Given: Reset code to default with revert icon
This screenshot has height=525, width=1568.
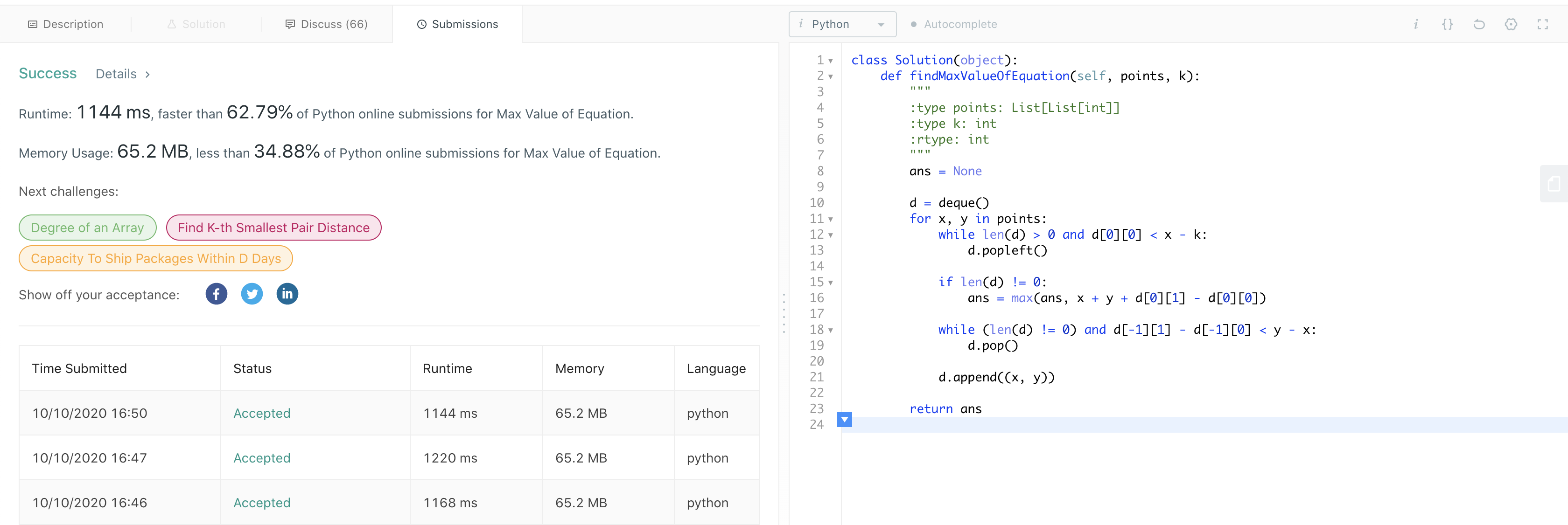Looking at the screenshot, I should [x=1478, y=24].
